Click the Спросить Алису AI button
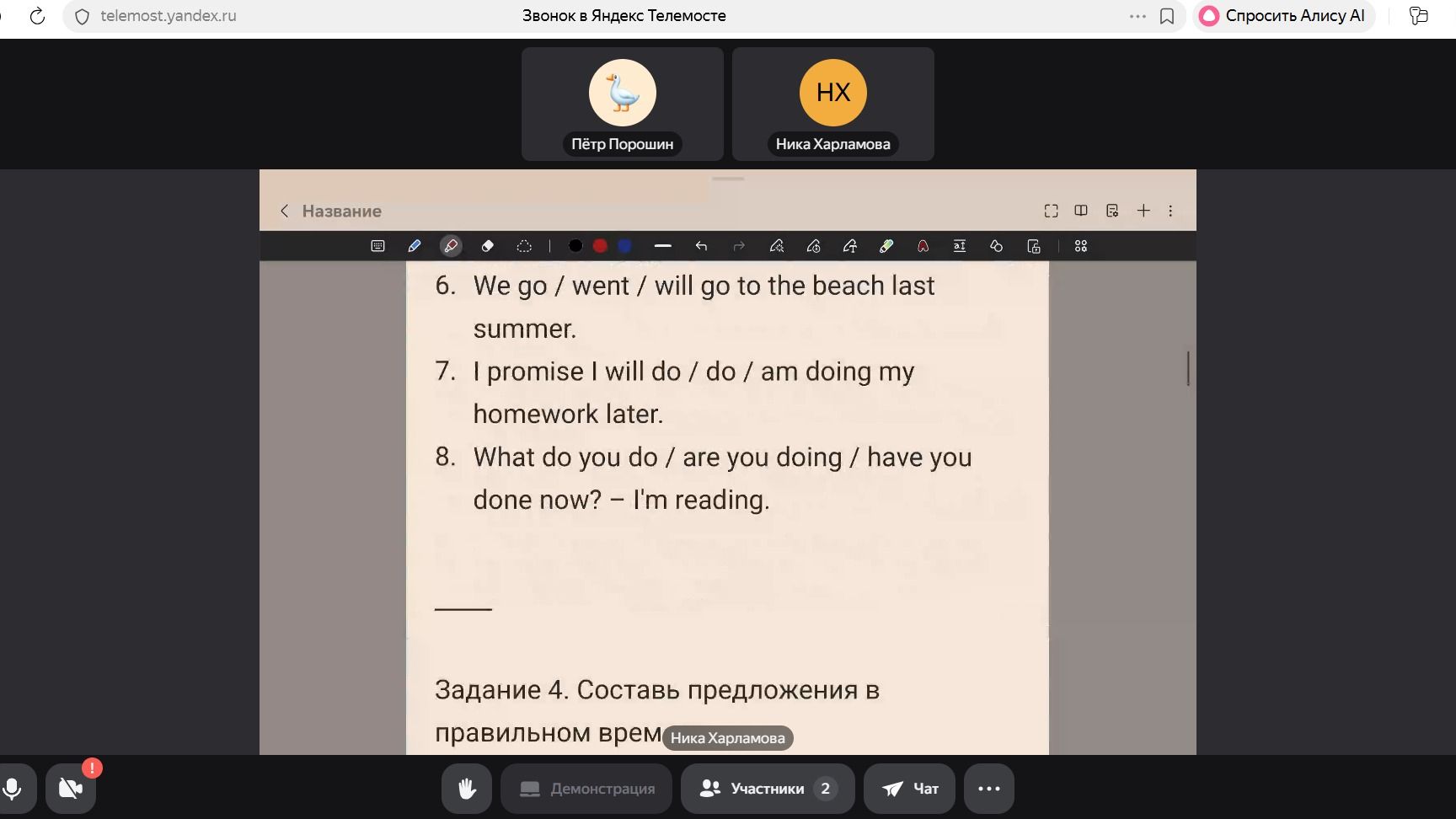 point(1283,16)
